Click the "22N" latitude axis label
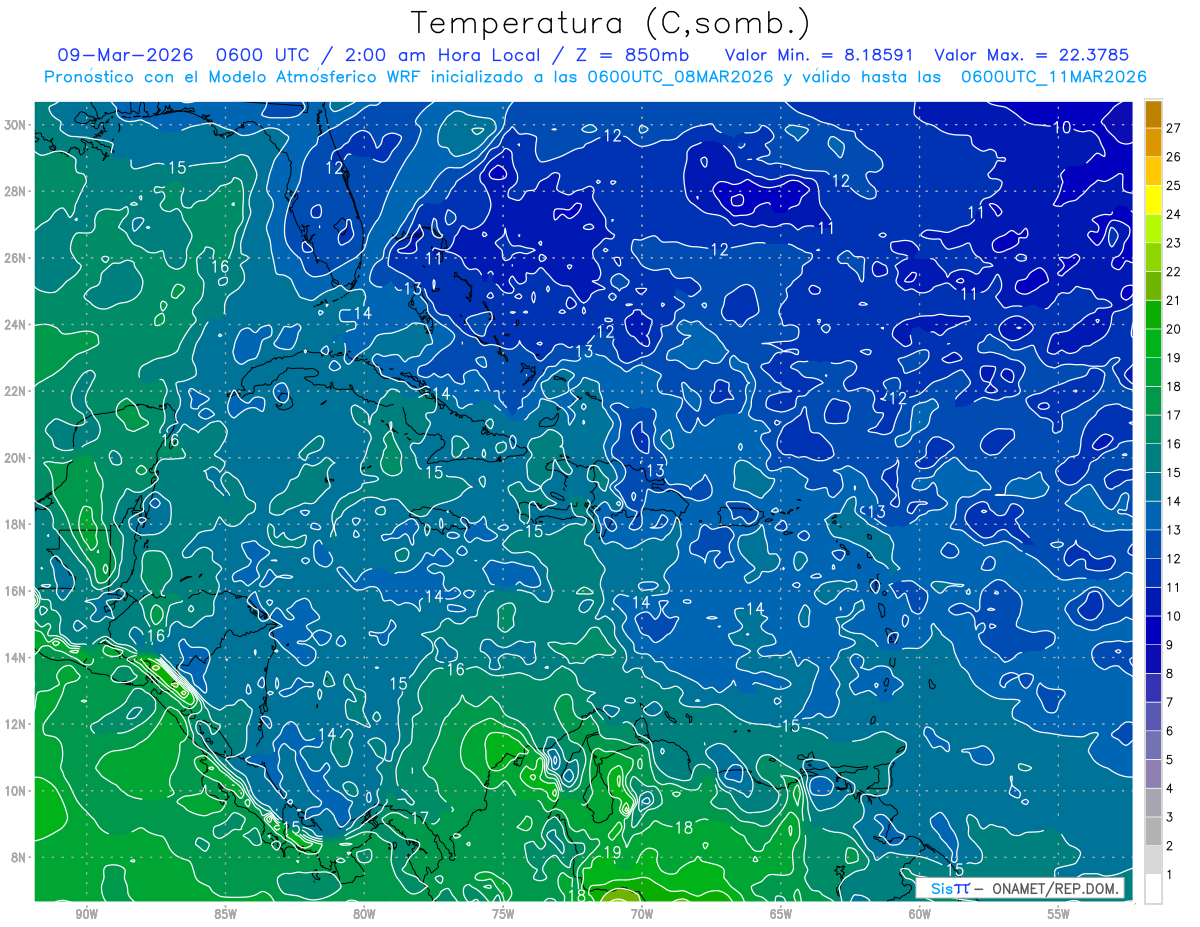This screenshot has width=1200, height=927. (x=14, y=391)
